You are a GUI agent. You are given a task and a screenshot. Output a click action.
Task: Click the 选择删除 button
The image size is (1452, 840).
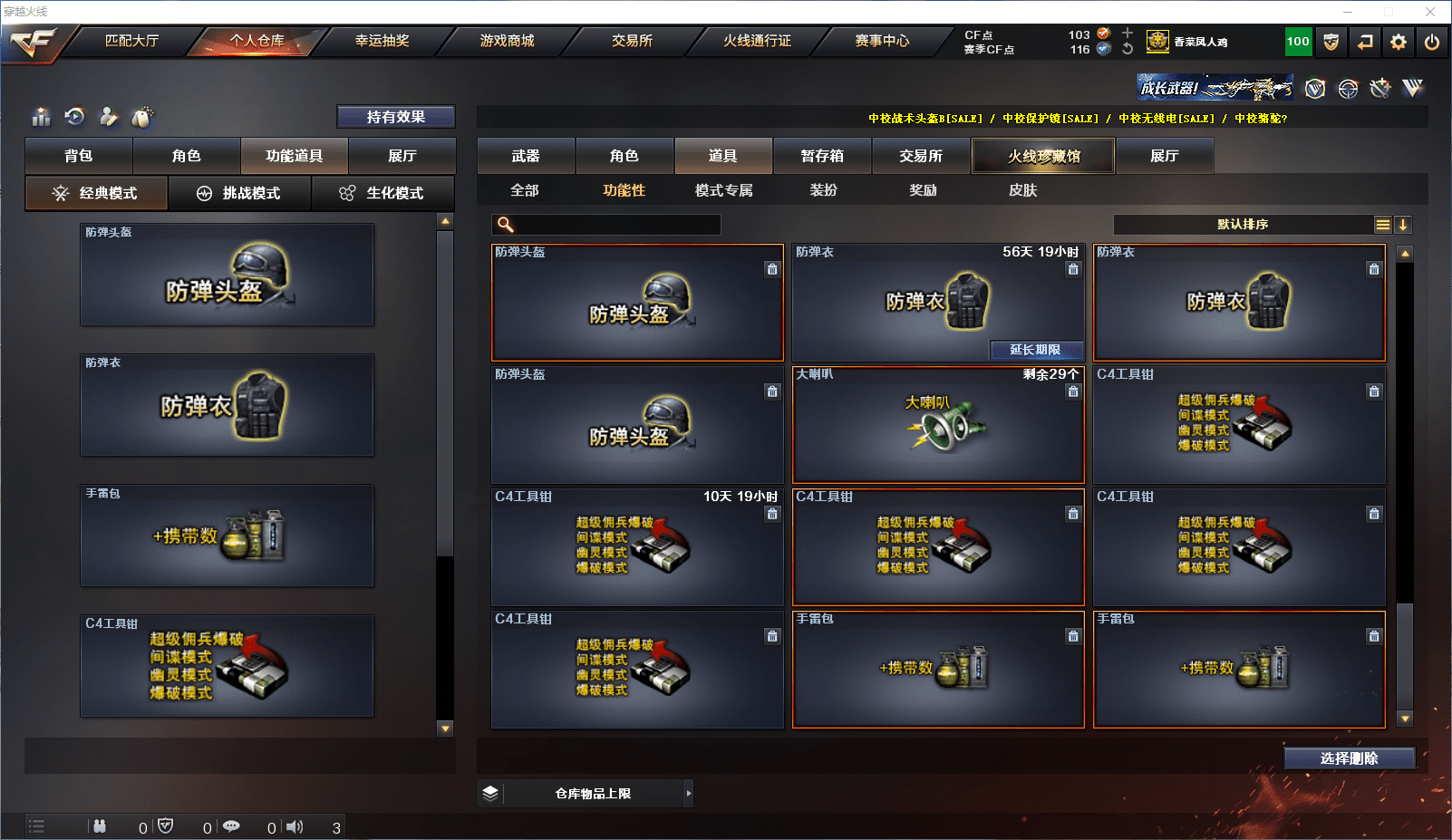point(1349,758)
